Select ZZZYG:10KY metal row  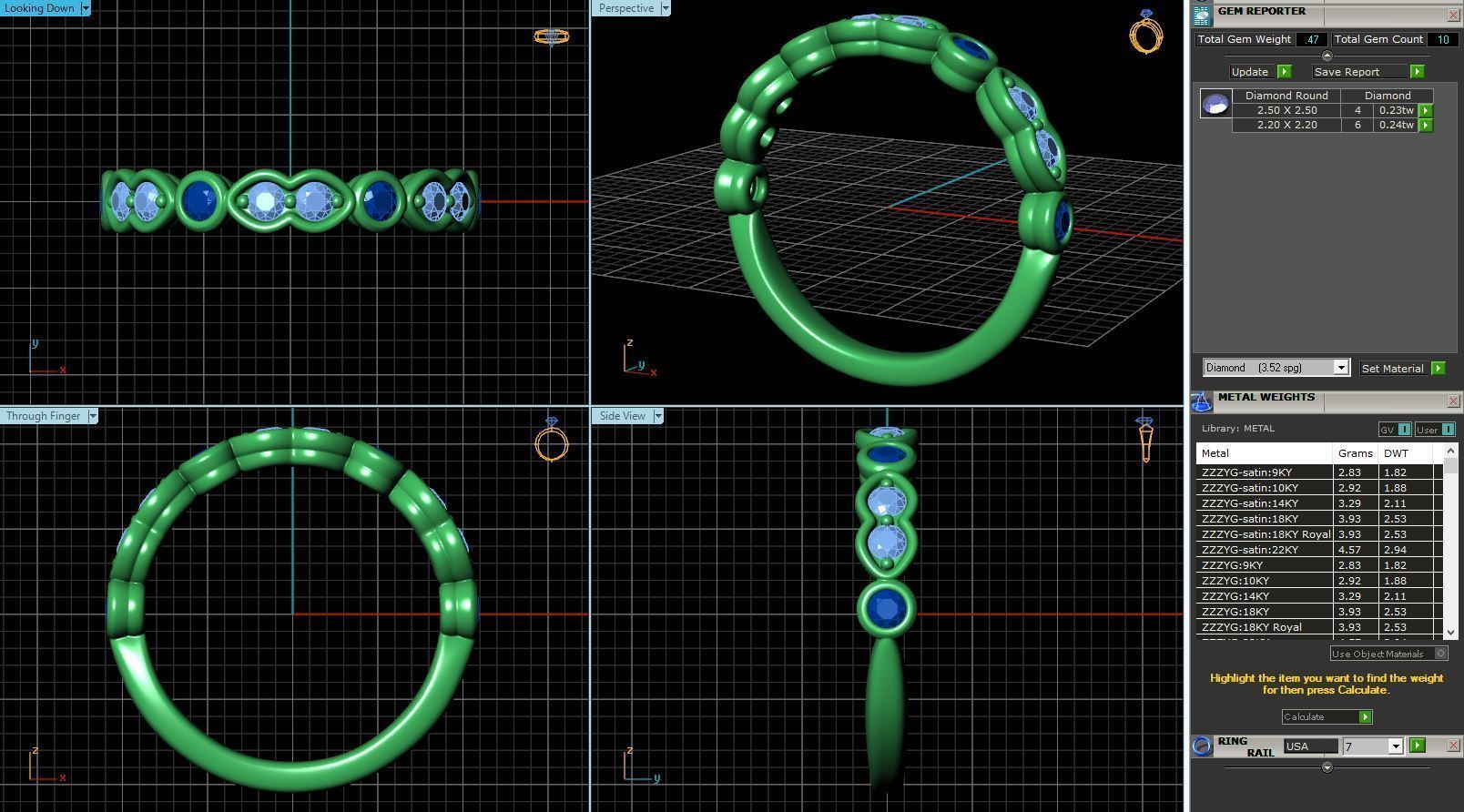point(1319,581)
